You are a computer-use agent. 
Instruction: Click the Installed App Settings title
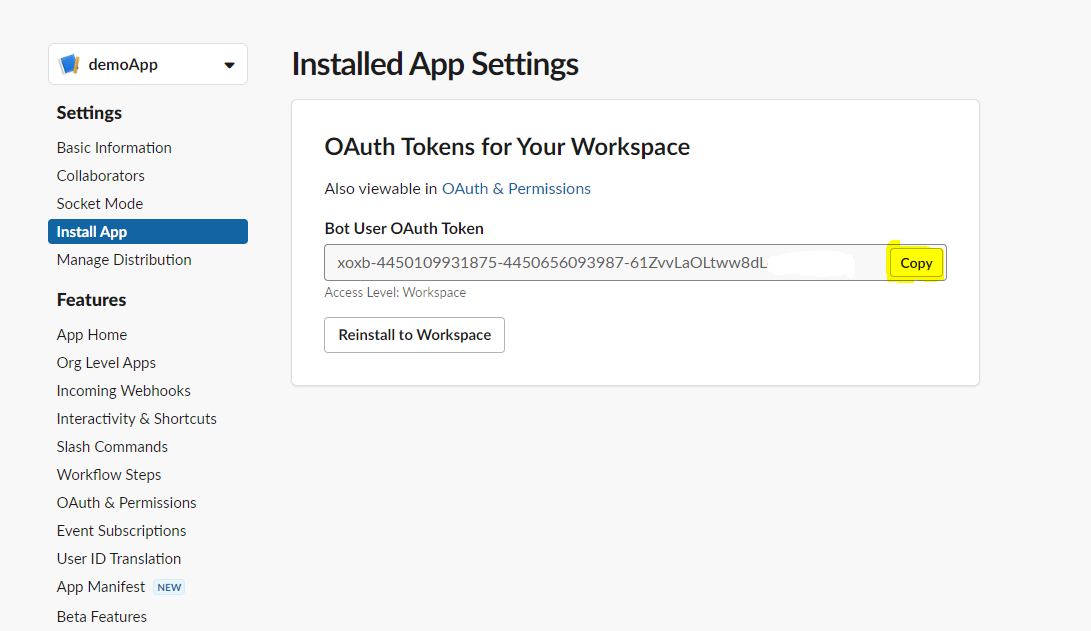tap(435, 64)
